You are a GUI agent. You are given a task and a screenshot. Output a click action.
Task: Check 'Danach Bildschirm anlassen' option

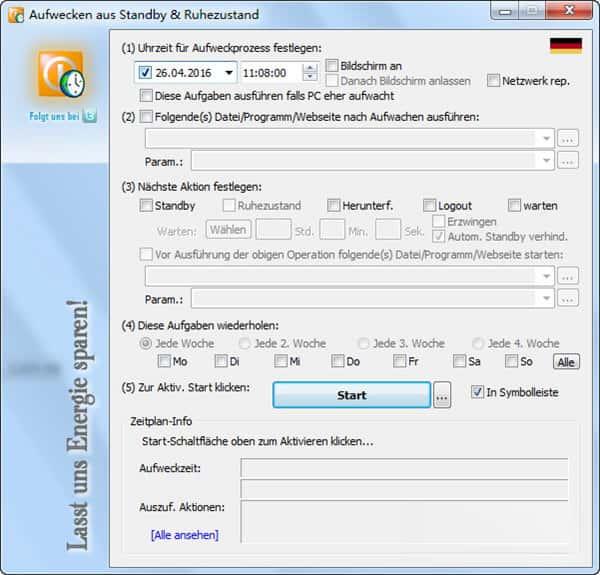pos(332,81)
